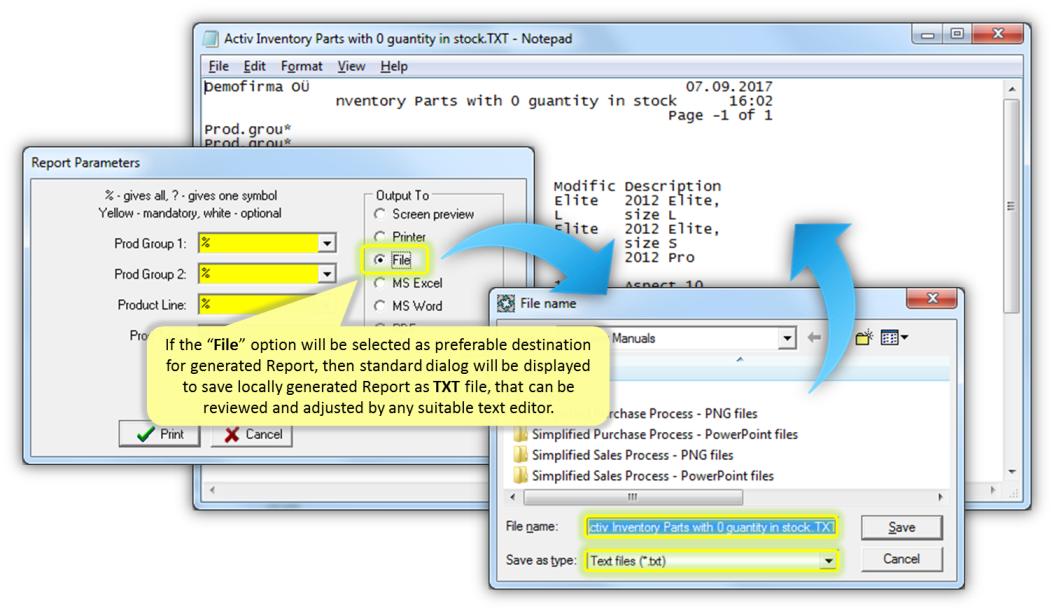Click Print button in Report Parameters
This screenshot has height=612, width=1054.
160,434
